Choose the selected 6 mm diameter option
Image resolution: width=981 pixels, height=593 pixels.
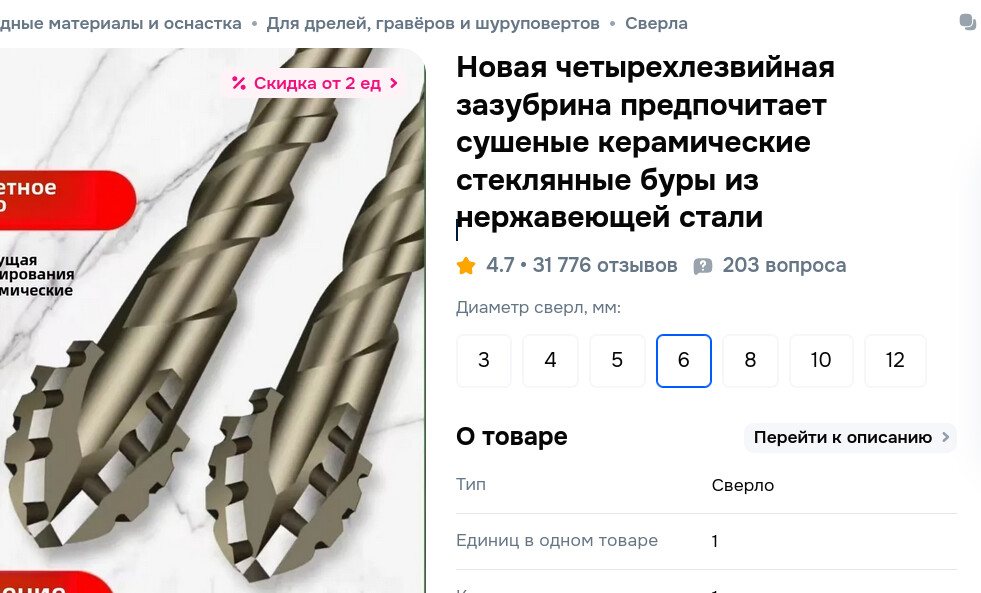(x=684, y=360)
